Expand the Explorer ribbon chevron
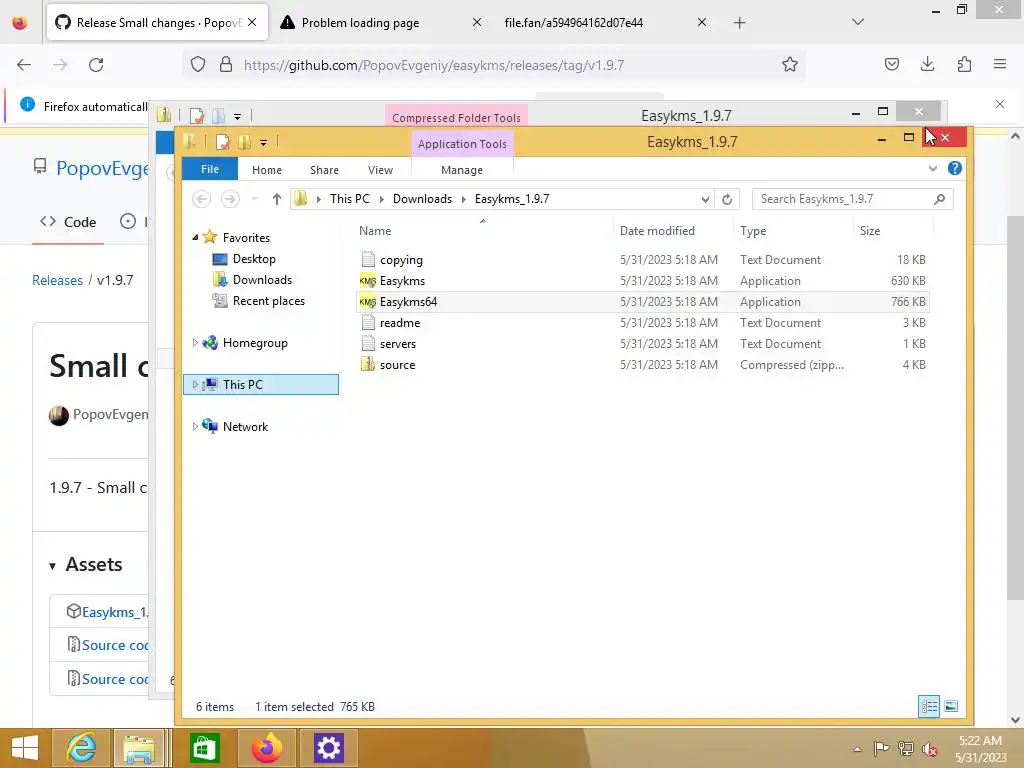This screenshot has height=768, width=1024. 933,168
